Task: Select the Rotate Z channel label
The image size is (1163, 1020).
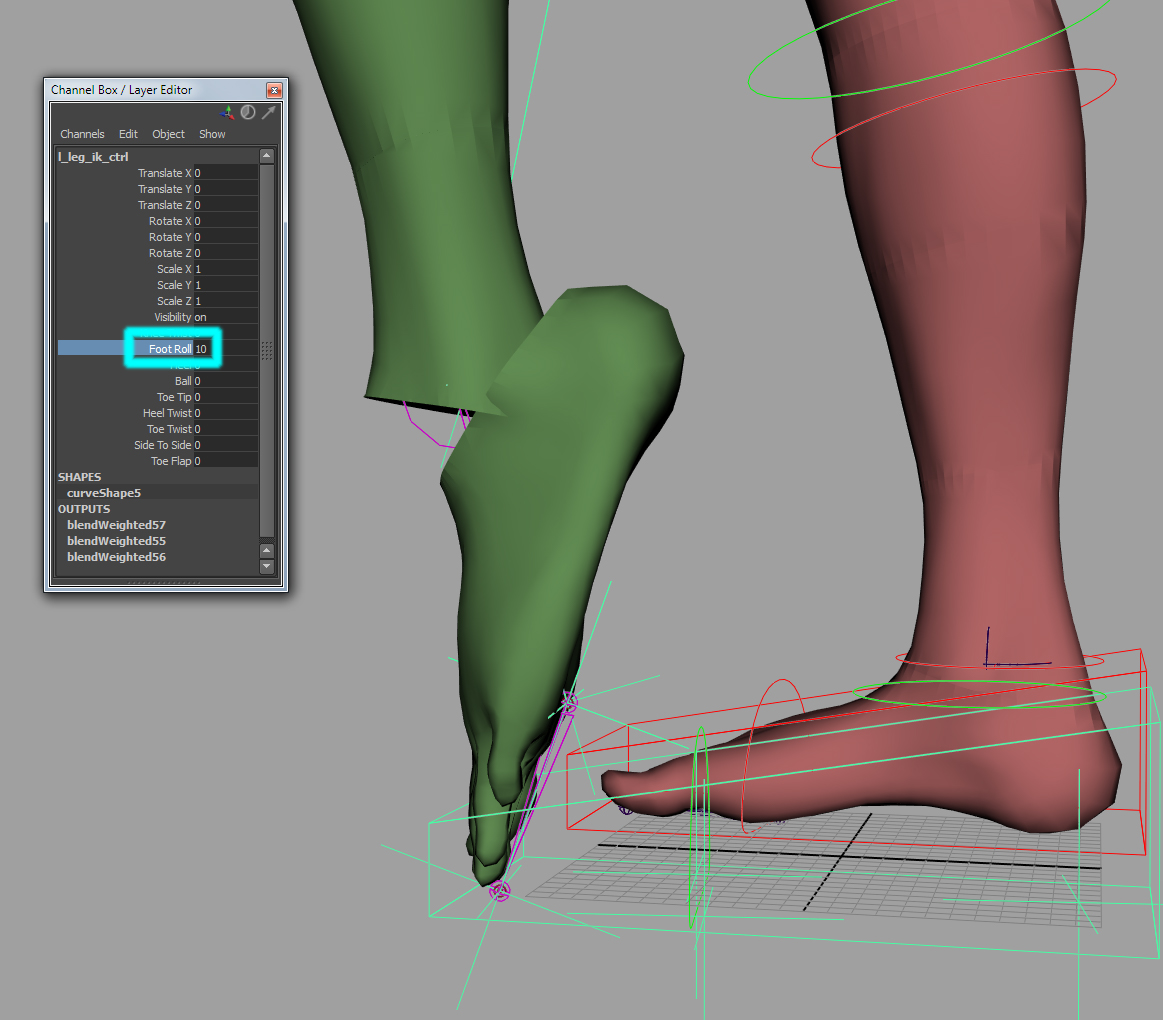Action: [x=170, y=253]
